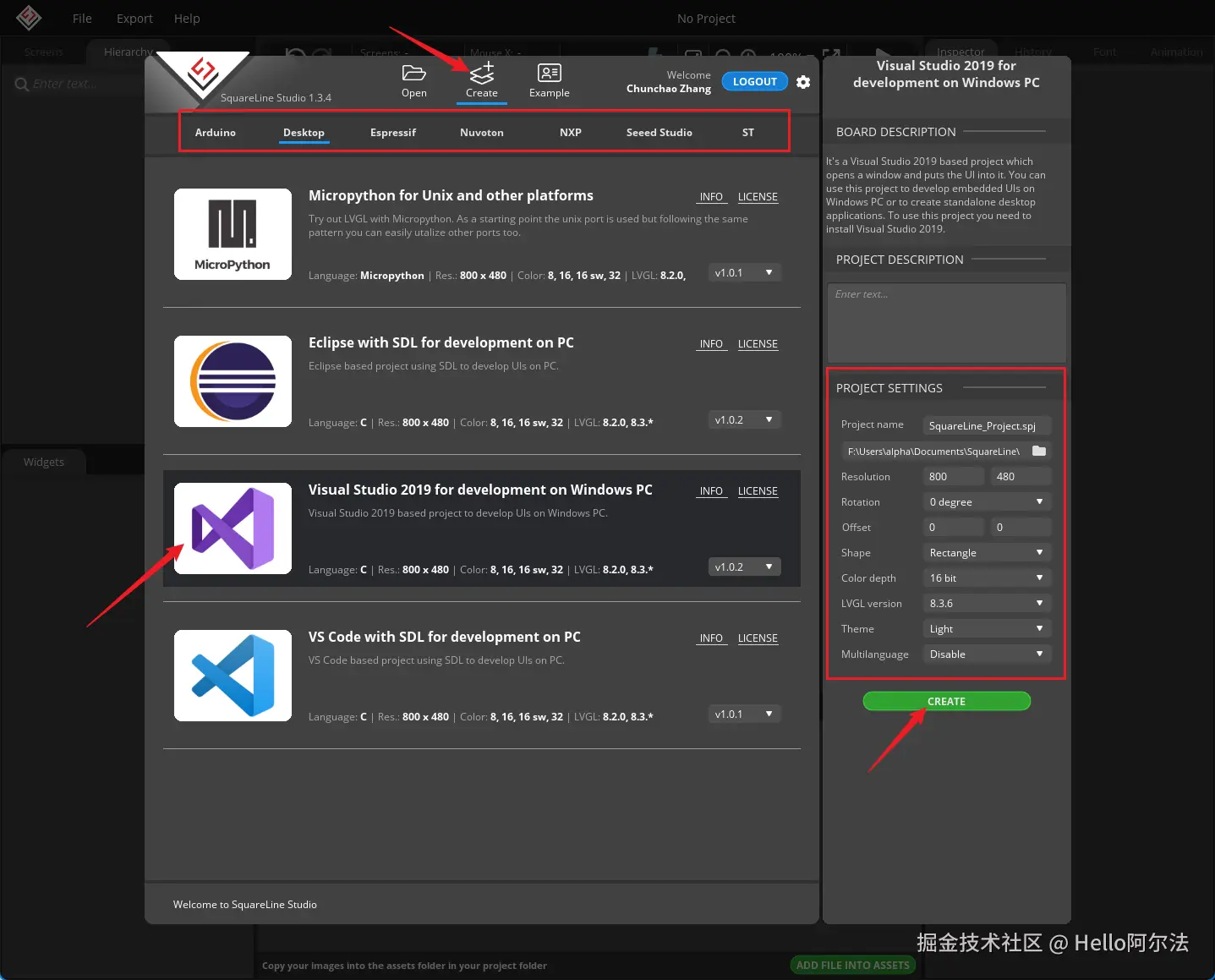This screenshot has height=980, width=1215.
Task: Browse for project folder with folder icon
Action: tap(1039, 451)
